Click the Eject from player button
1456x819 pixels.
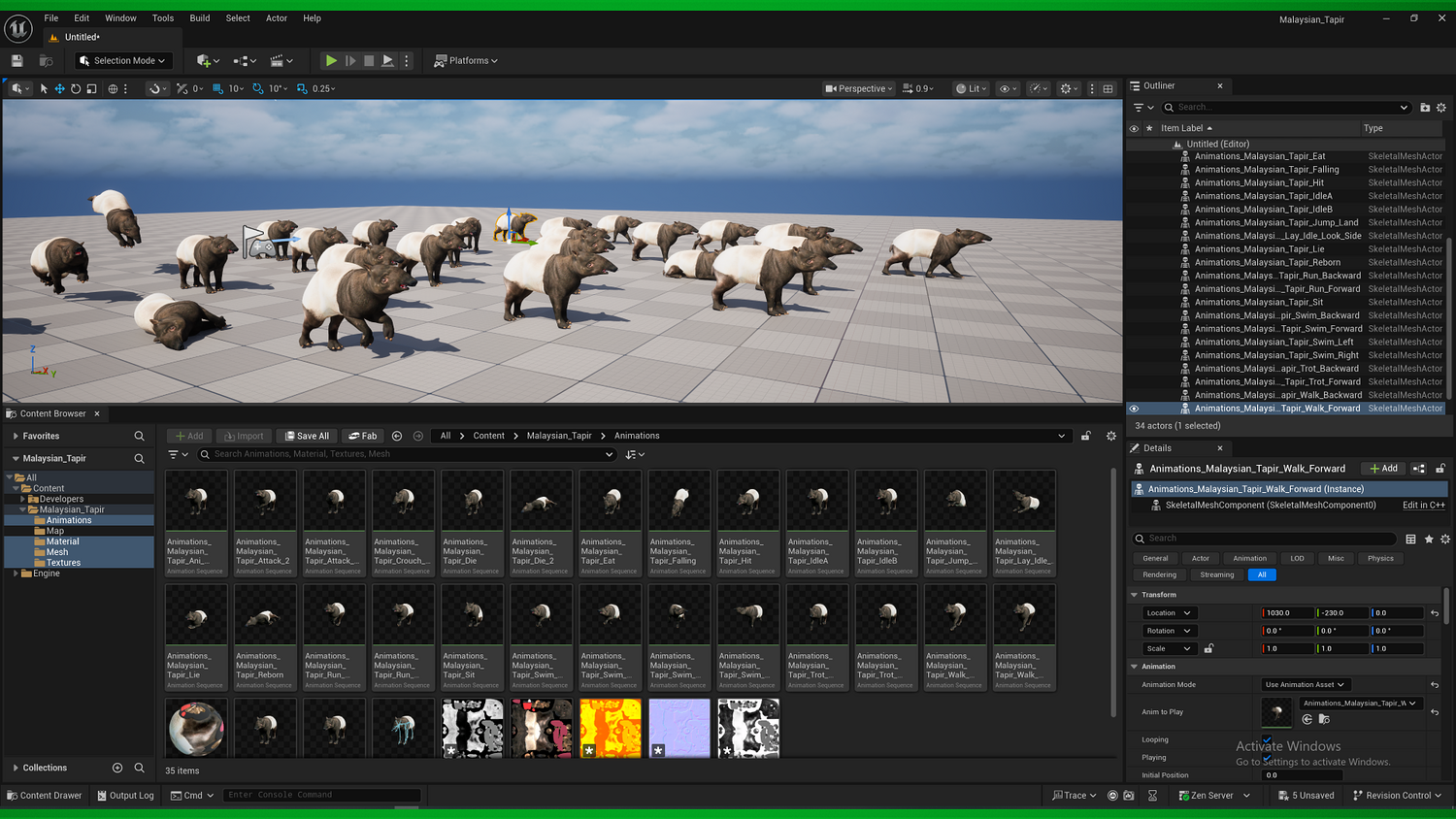(388, 60)
